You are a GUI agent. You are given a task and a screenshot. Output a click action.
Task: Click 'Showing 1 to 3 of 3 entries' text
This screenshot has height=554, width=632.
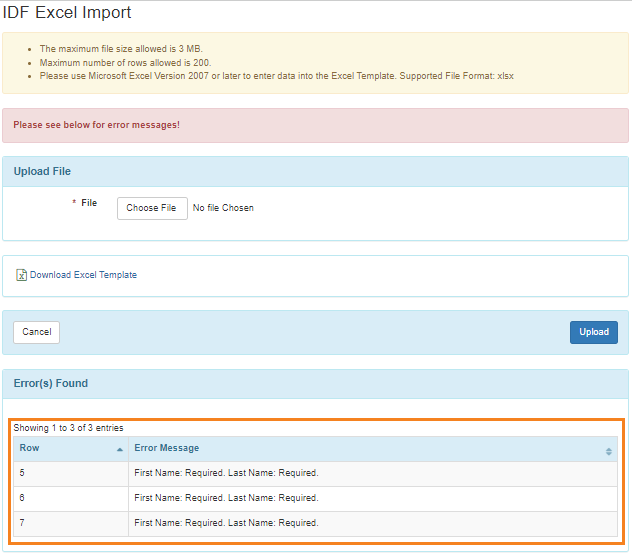[x=69, y=428]
